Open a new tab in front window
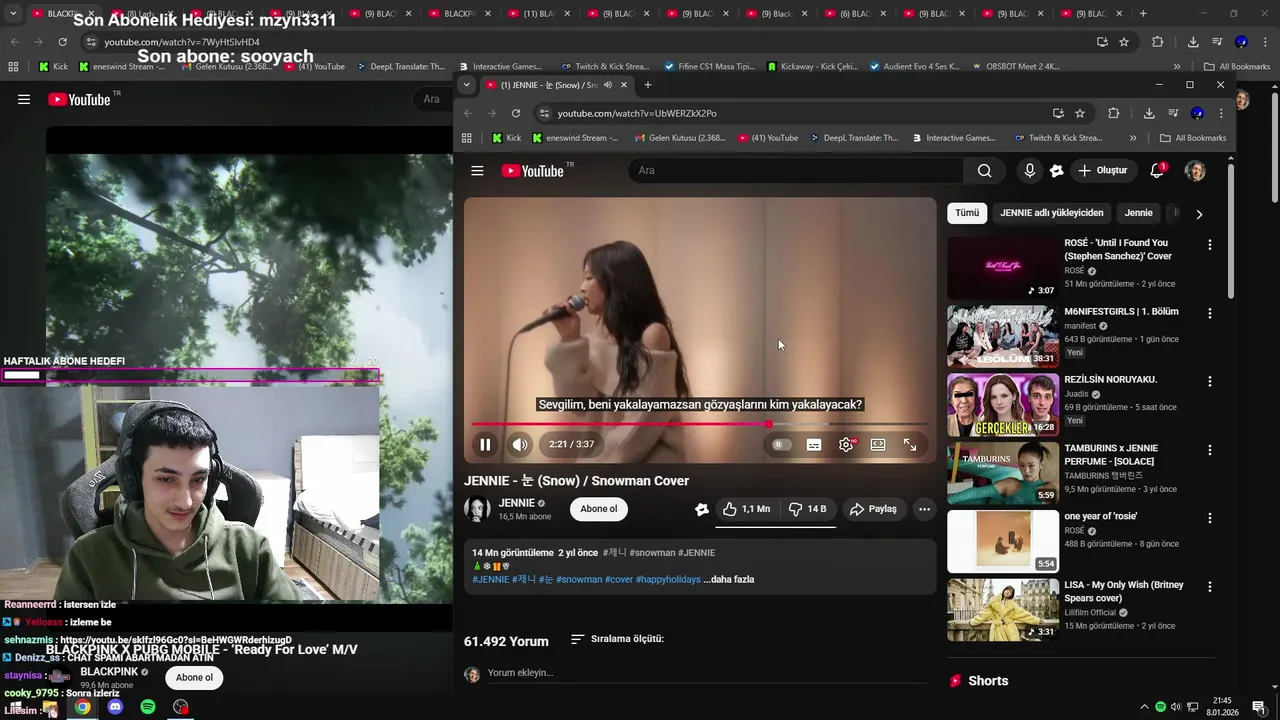The image size is (1280, 720). tap(647, 85)
